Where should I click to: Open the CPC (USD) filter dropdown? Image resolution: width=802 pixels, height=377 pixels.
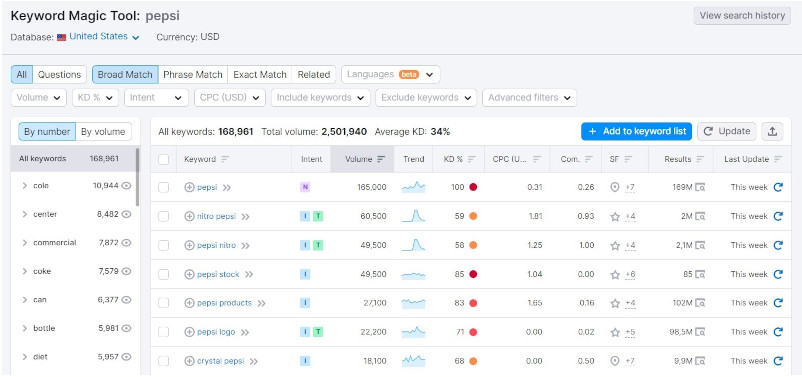[230, 98]
